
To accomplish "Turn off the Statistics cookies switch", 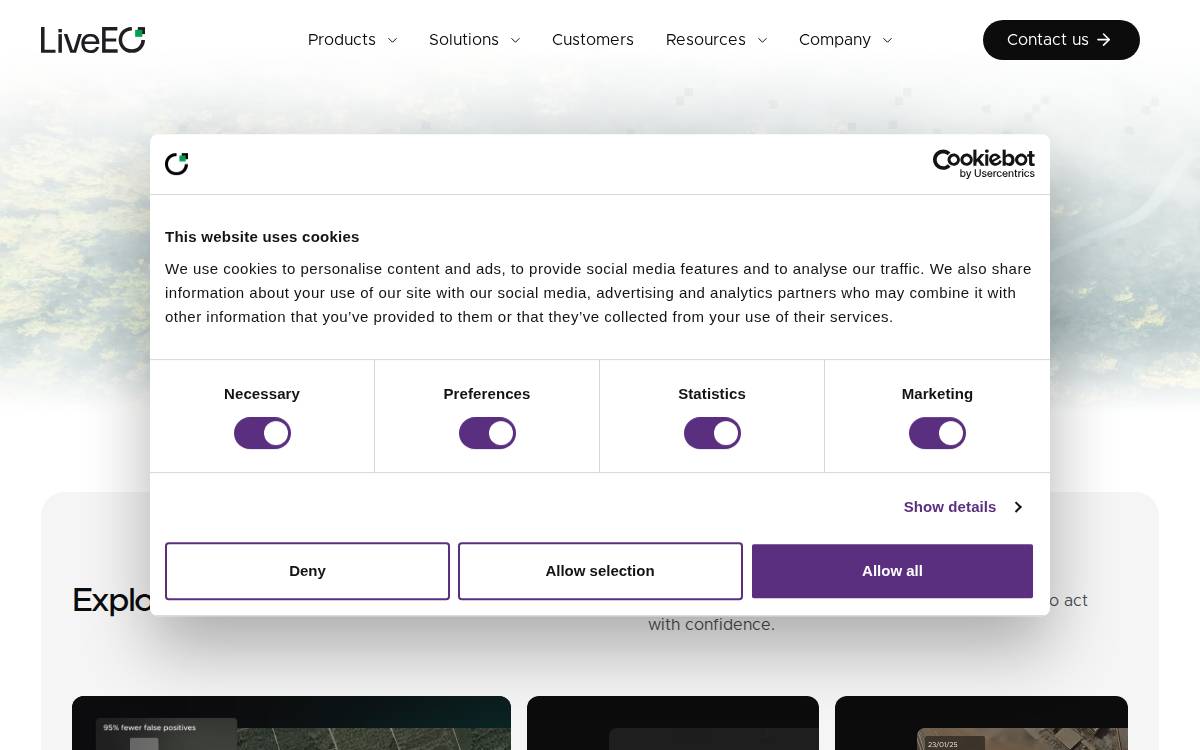I will [712, 433].
